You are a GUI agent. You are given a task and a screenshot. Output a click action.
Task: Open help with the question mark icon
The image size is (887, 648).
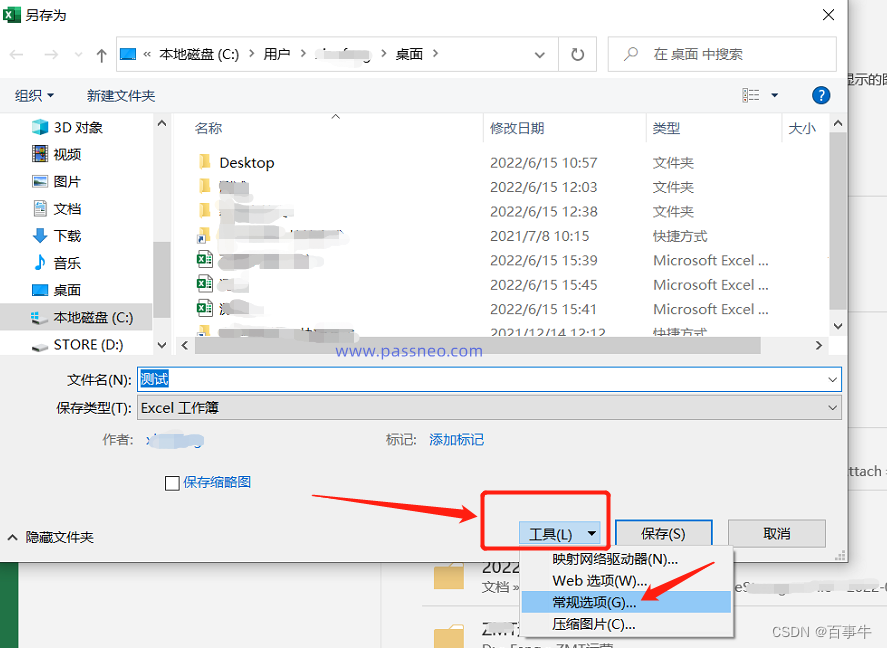coord(821,95)
